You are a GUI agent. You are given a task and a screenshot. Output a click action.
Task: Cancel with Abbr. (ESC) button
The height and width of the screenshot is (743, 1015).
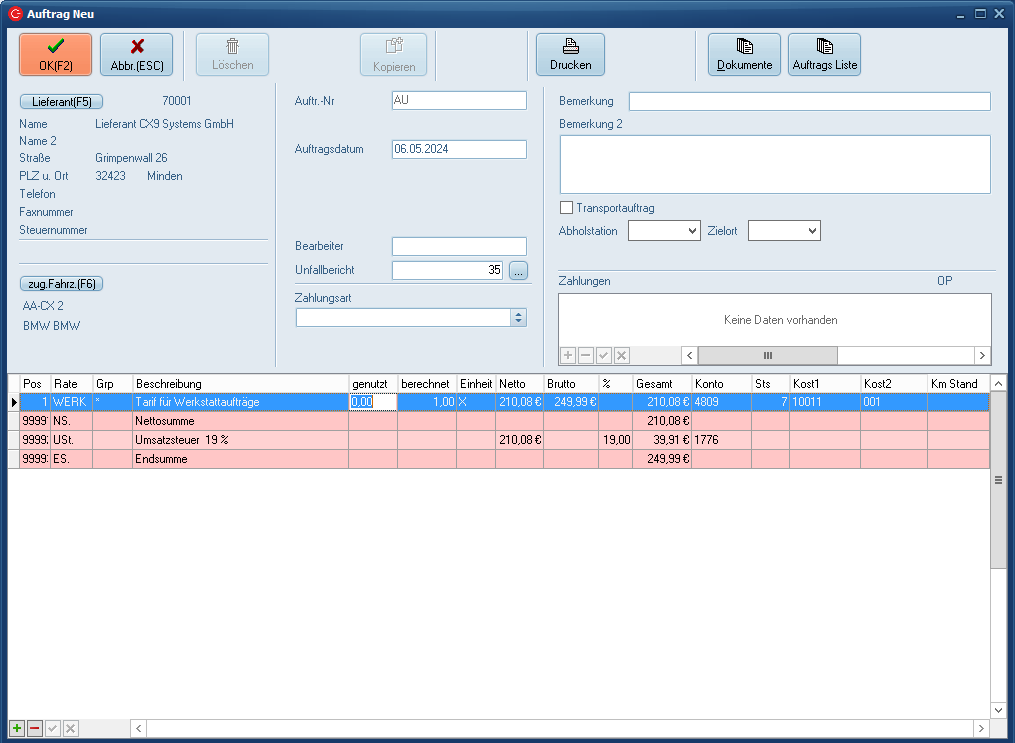pos(137,54)
